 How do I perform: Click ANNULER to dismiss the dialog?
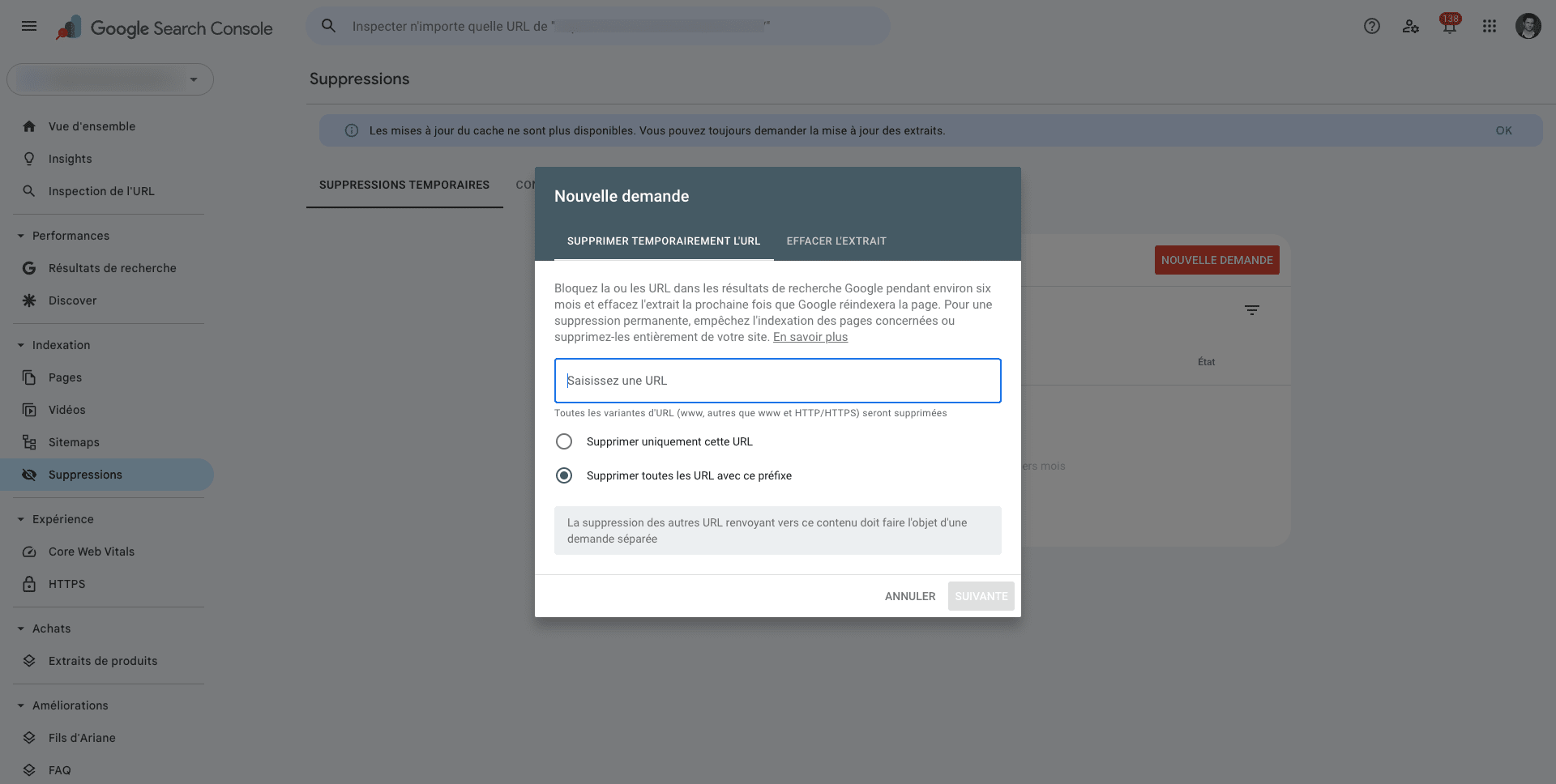tap(909, 596)
